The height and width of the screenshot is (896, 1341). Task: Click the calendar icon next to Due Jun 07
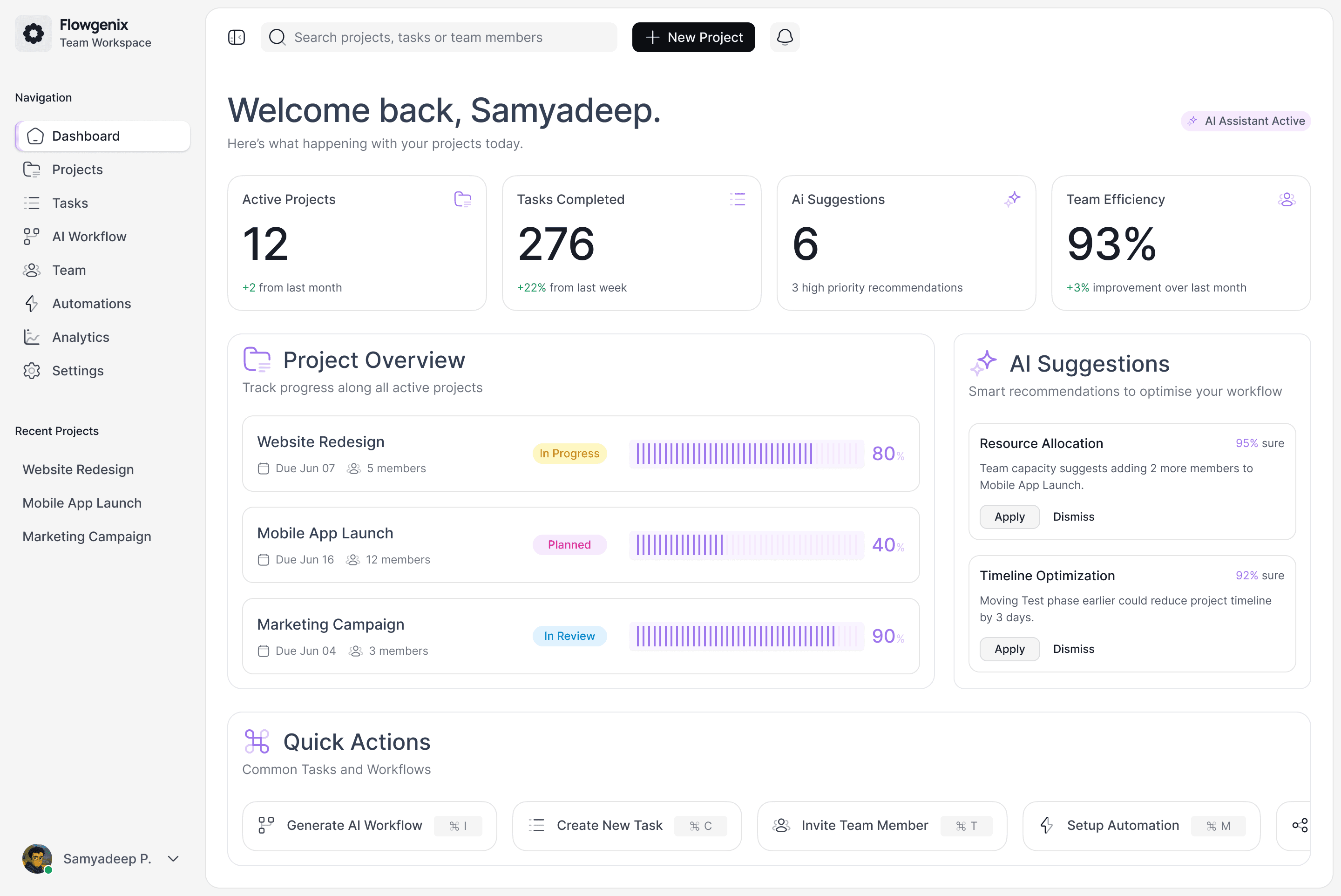[x=264, y=468]
